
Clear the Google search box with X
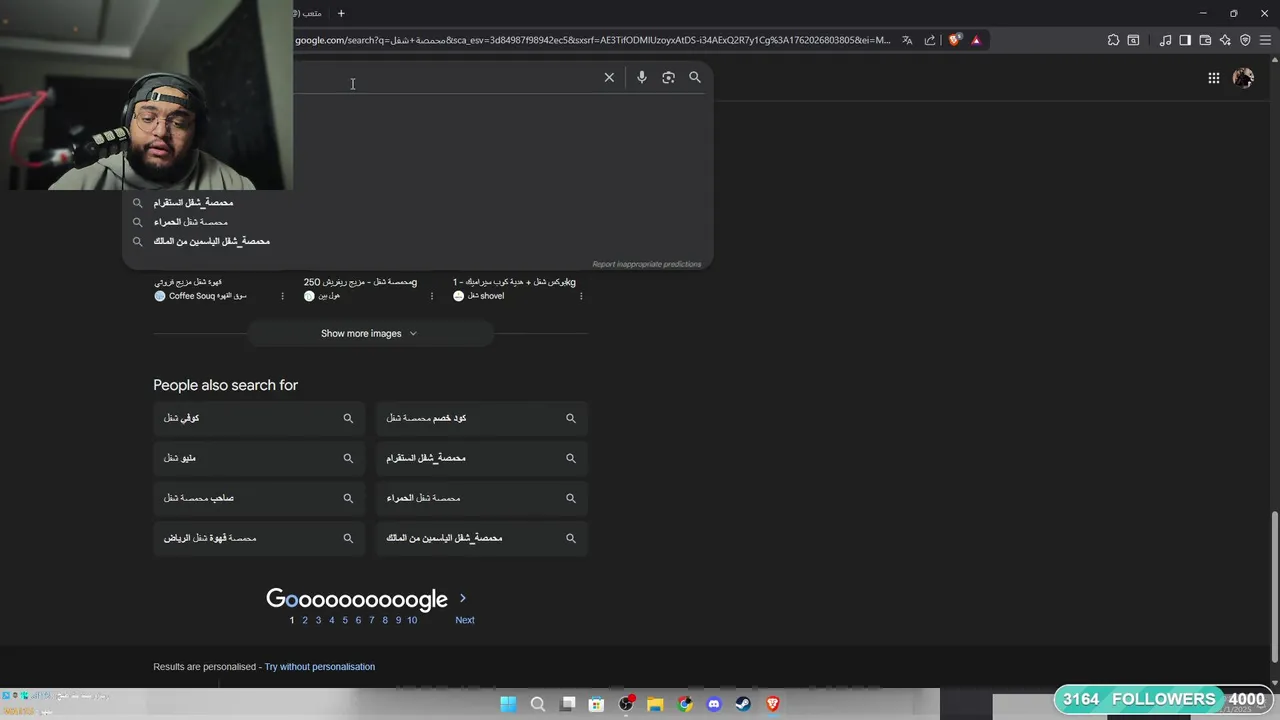609,77
